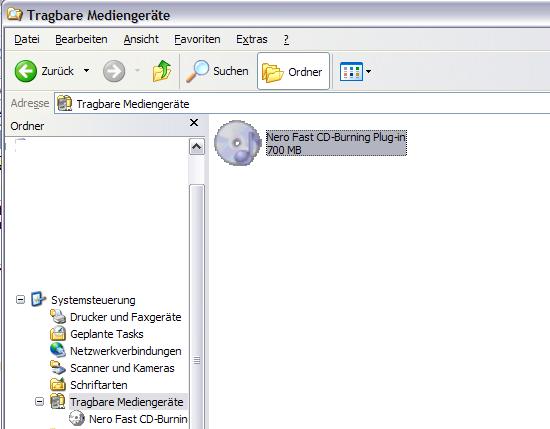Screen dimensions: 550x429
Task: Click the Drucker und Faxgeräte icon
Action: (x=58, y=316)
